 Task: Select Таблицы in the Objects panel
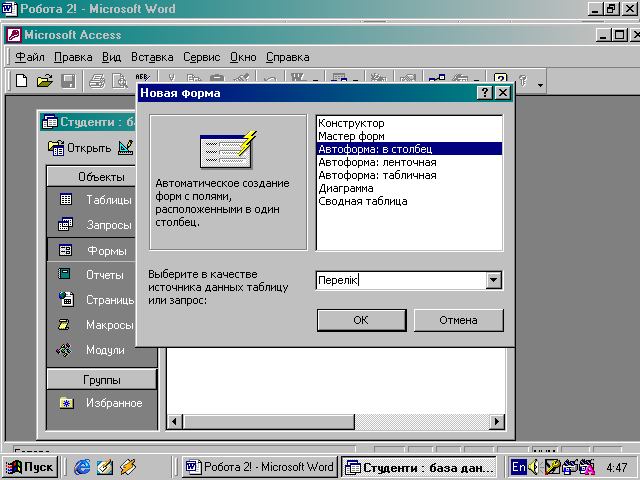tap(96, 200)
